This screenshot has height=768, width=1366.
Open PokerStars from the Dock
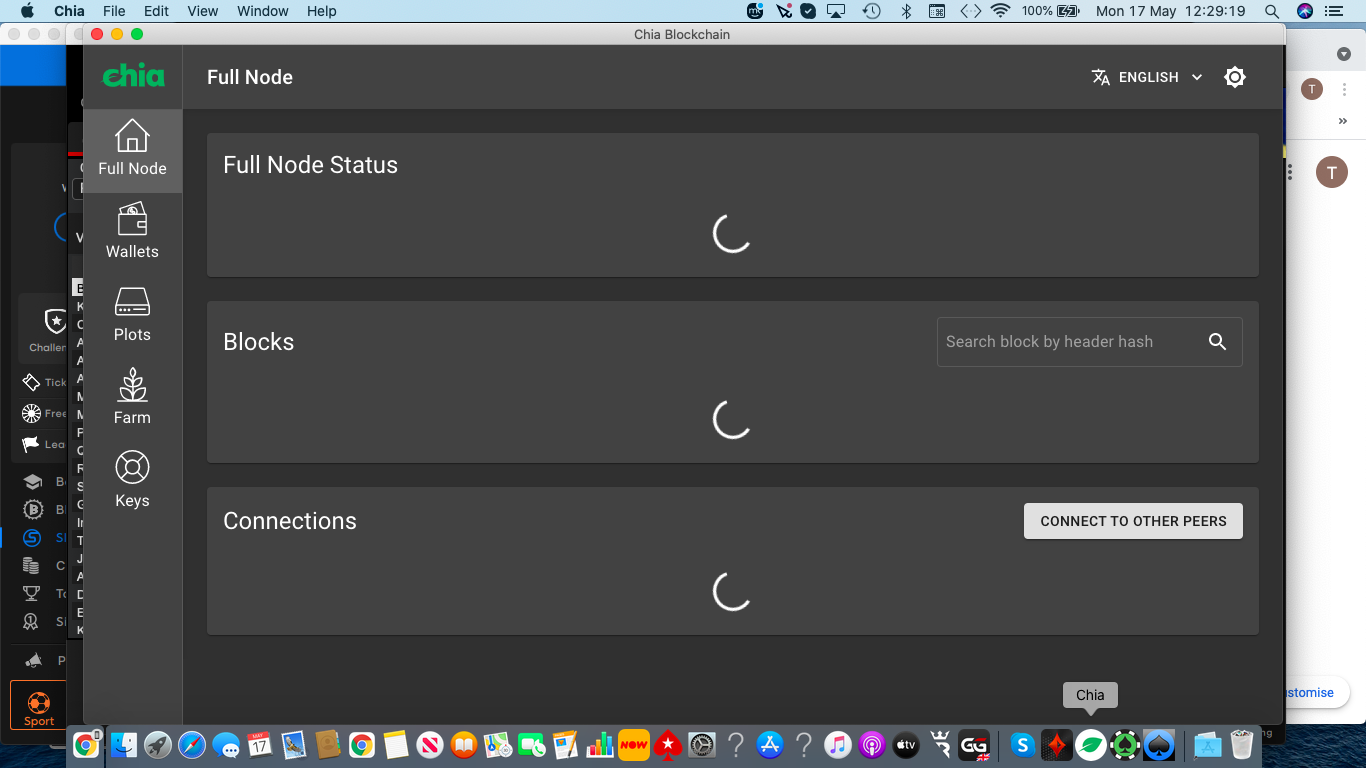(x=668, y=745)
